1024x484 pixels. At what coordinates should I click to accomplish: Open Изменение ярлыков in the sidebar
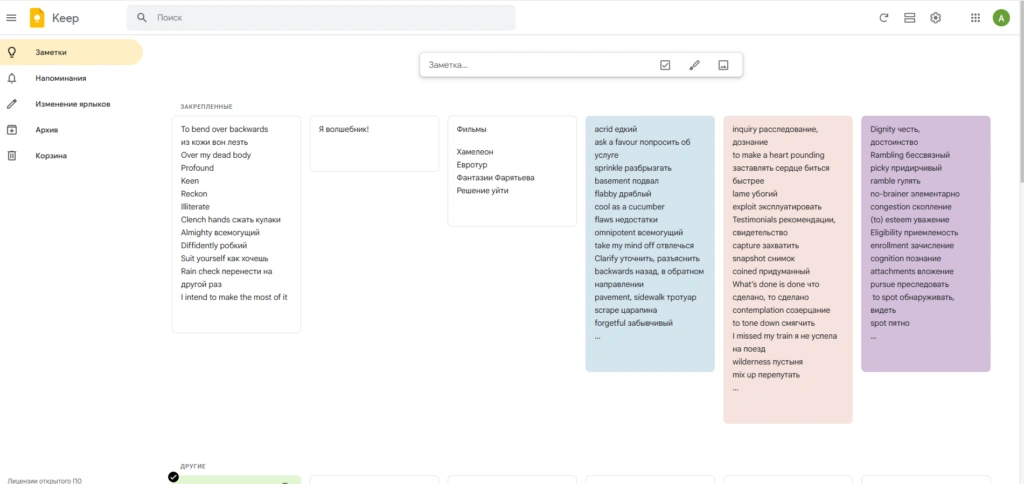(71, 104)
